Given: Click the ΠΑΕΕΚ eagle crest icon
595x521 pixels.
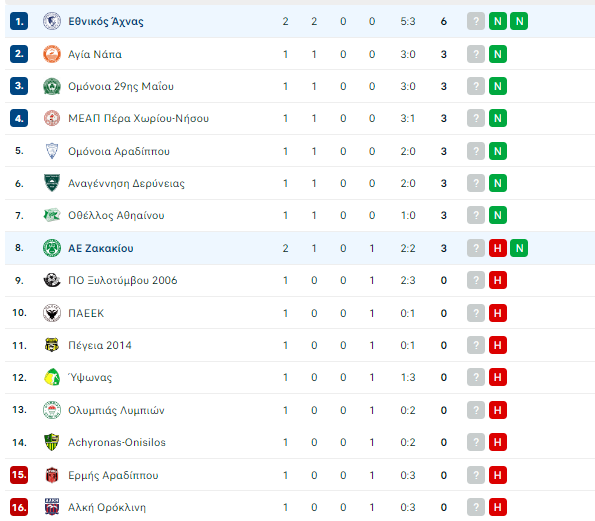Looking at the screenshot, I should (52, 313).
